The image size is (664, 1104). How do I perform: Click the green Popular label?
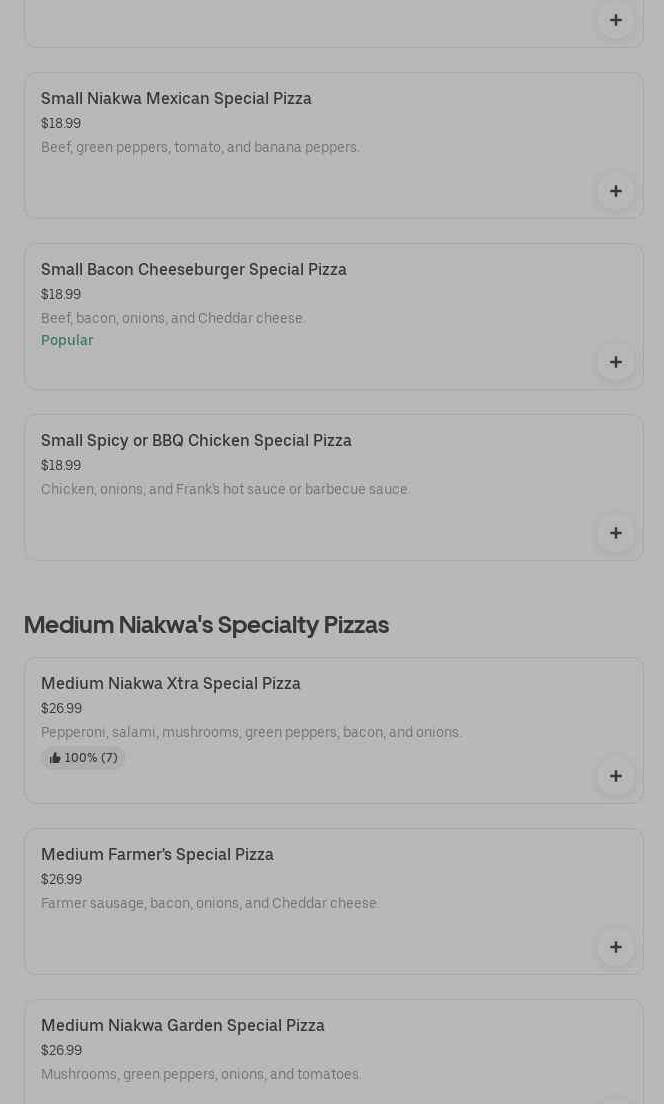click(67, 341)
